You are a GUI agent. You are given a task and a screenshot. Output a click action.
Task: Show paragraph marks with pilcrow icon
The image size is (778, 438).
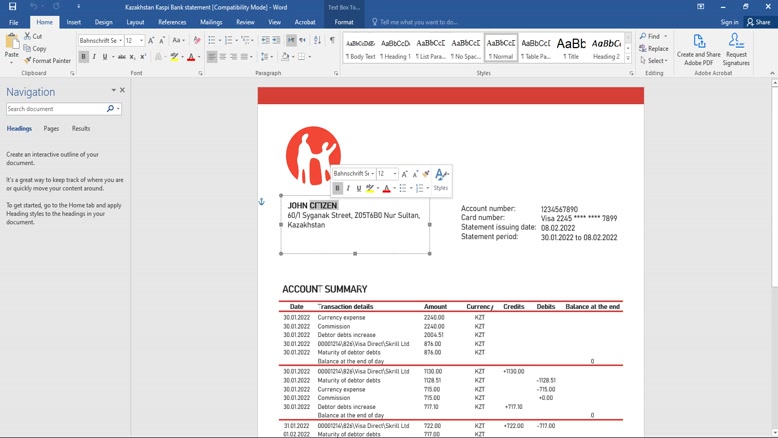(332, 41)
